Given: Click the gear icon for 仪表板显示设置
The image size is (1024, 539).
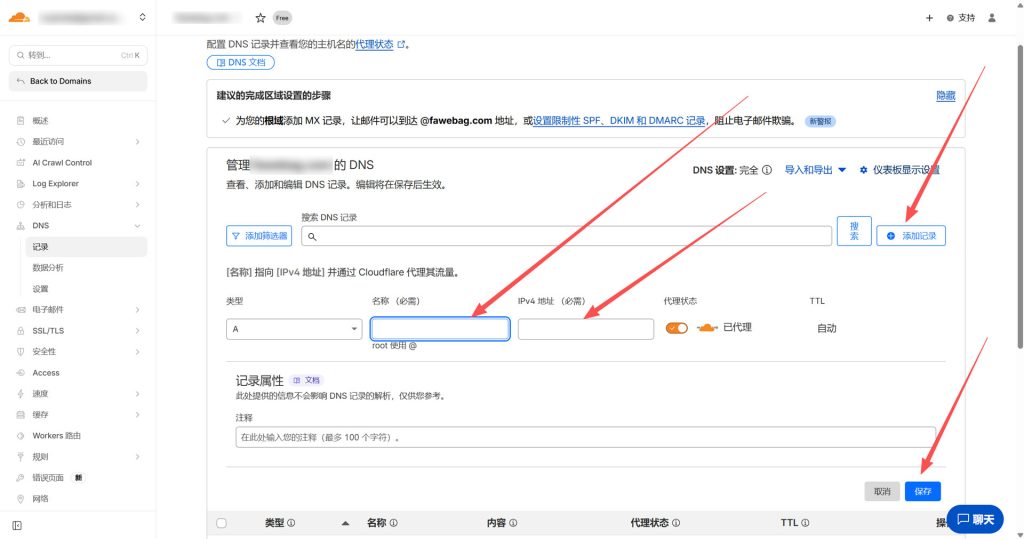Looking at the screenshot, I should point(863,170).
